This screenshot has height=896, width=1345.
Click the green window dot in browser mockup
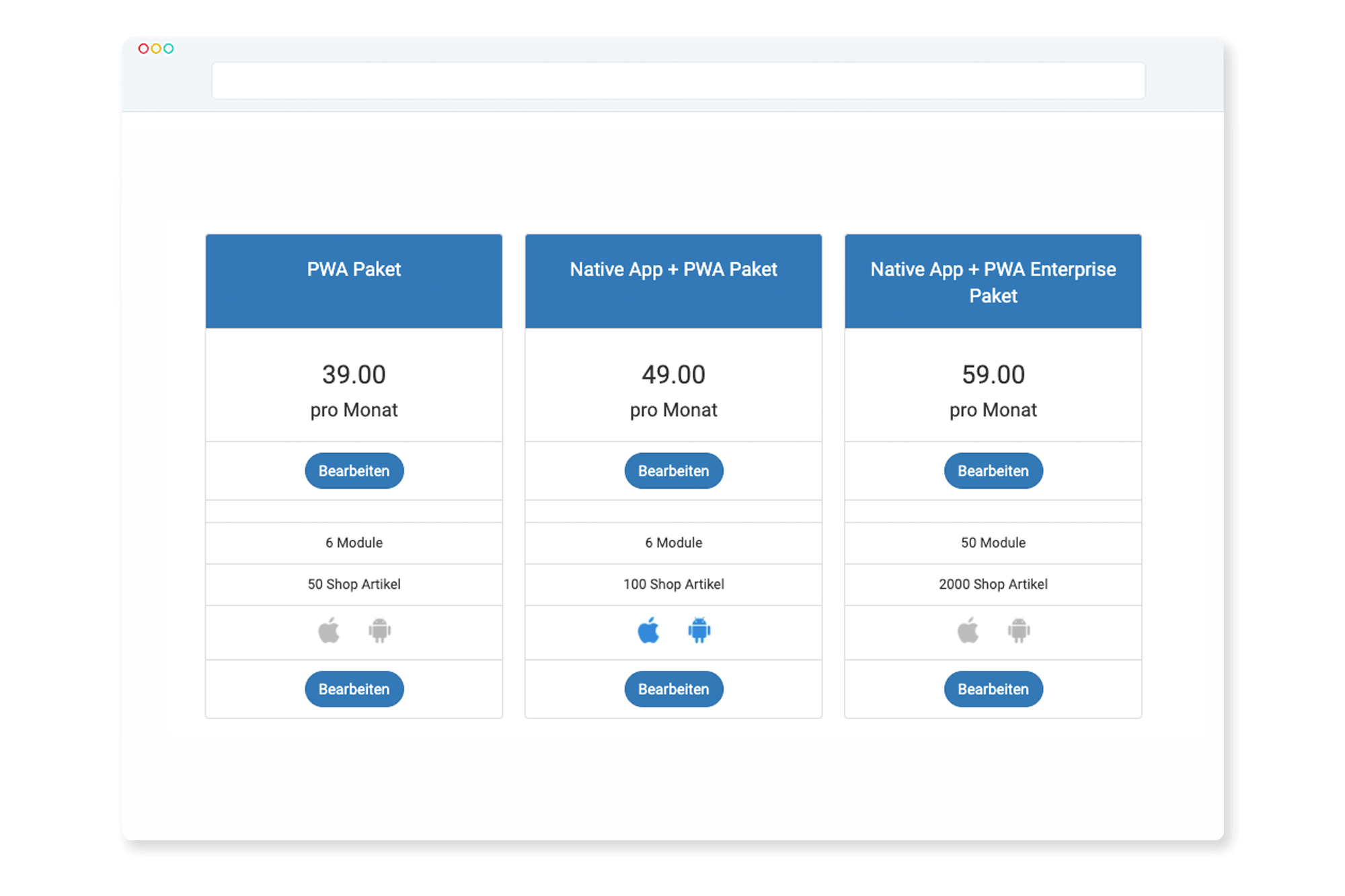(169, 48)
